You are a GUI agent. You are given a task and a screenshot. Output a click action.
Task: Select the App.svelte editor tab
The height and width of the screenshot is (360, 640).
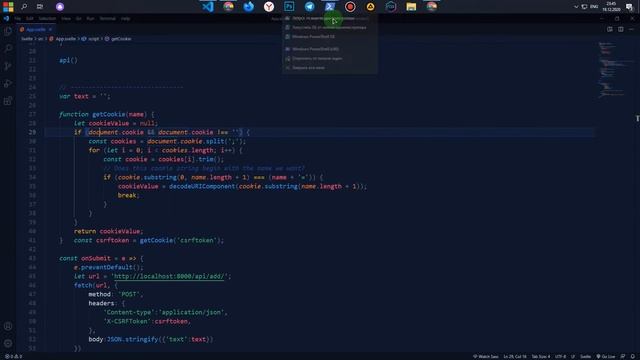pos(36,29)
